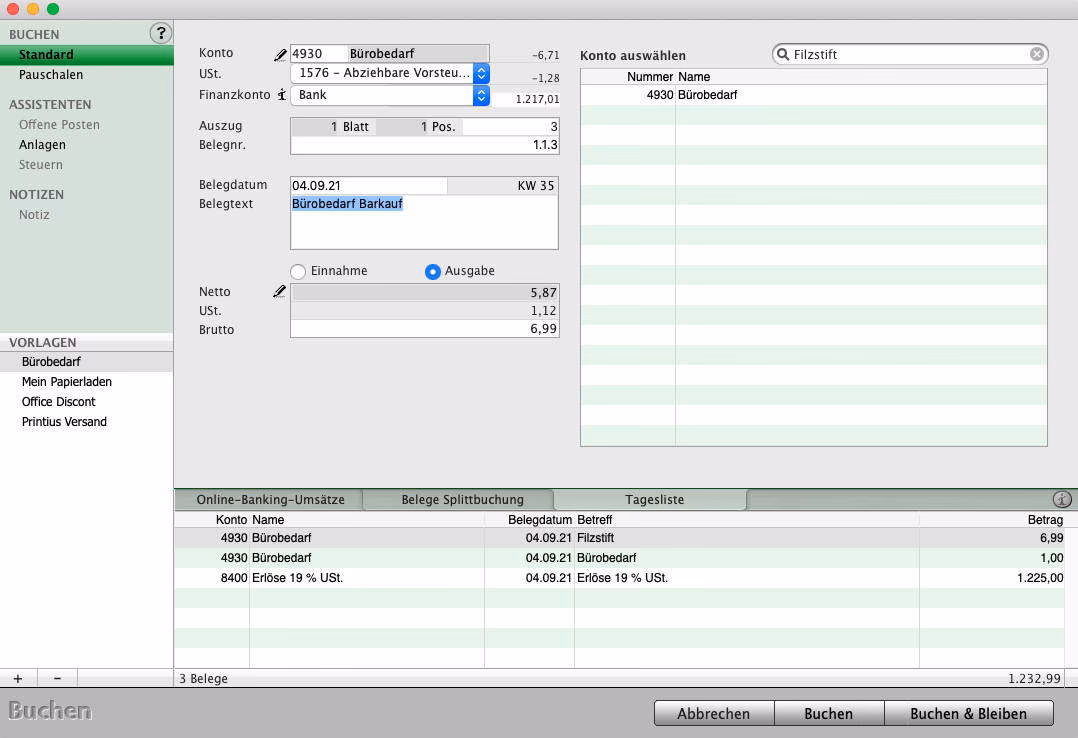Click the Abbrechen button
Screen dimensions: 1078x738
713,713
